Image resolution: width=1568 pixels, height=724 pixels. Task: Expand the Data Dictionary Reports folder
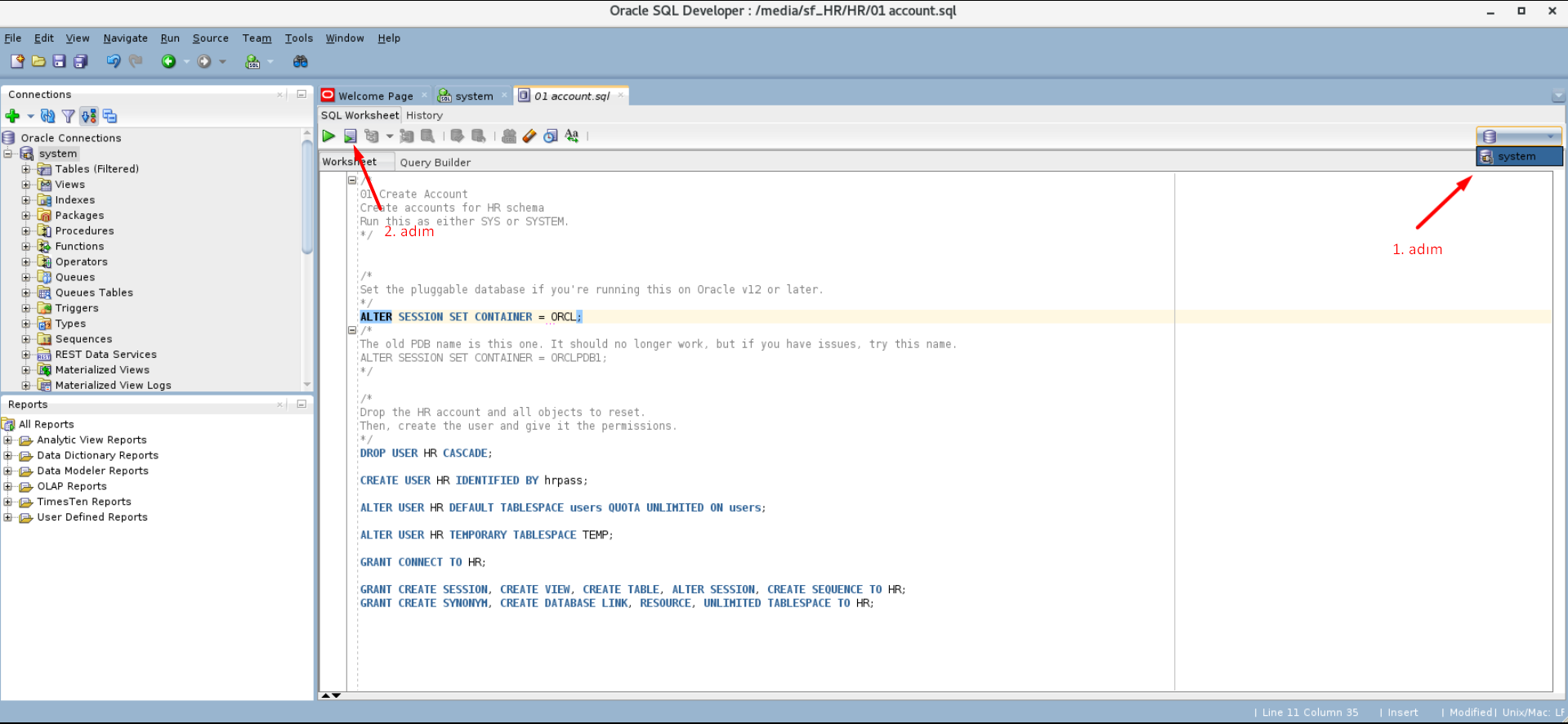[8, 456]
